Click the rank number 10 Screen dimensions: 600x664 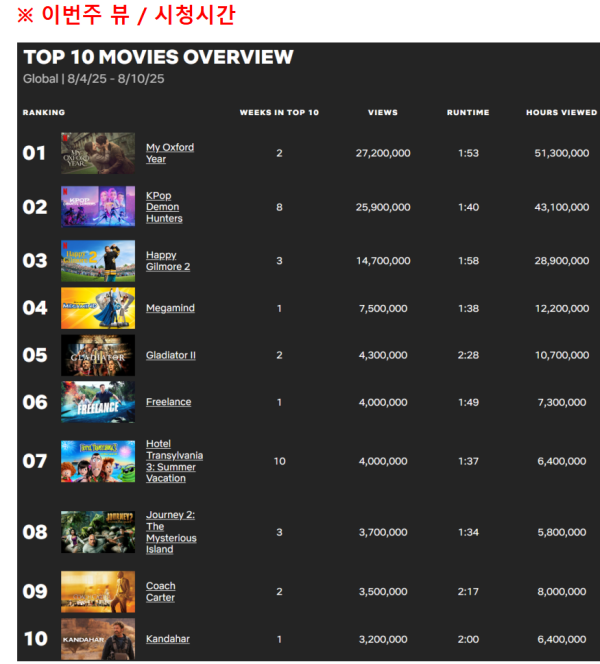(36, 639)
